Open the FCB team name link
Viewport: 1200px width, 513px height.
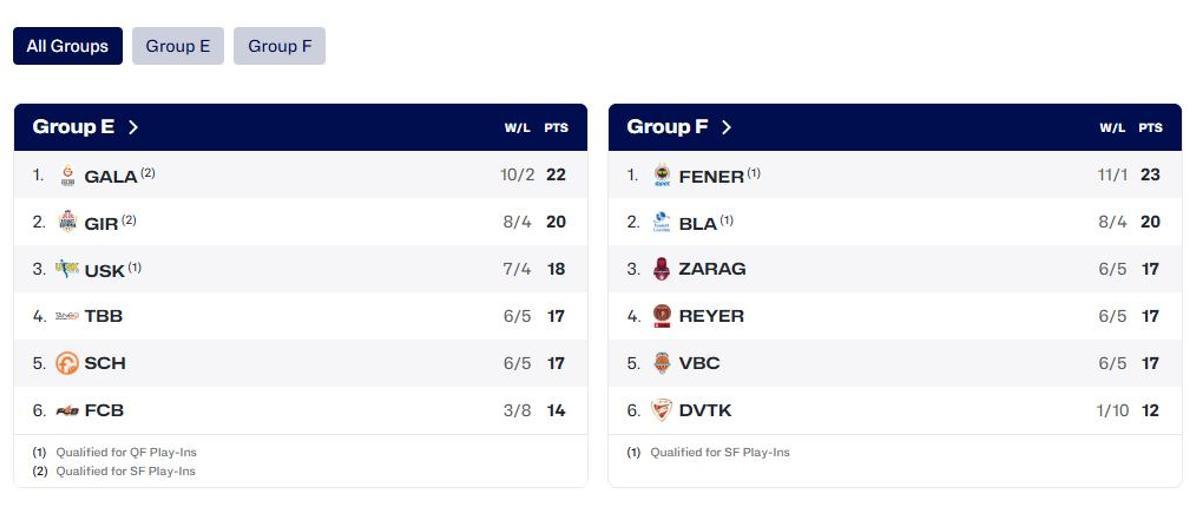(x=104, y=410)
